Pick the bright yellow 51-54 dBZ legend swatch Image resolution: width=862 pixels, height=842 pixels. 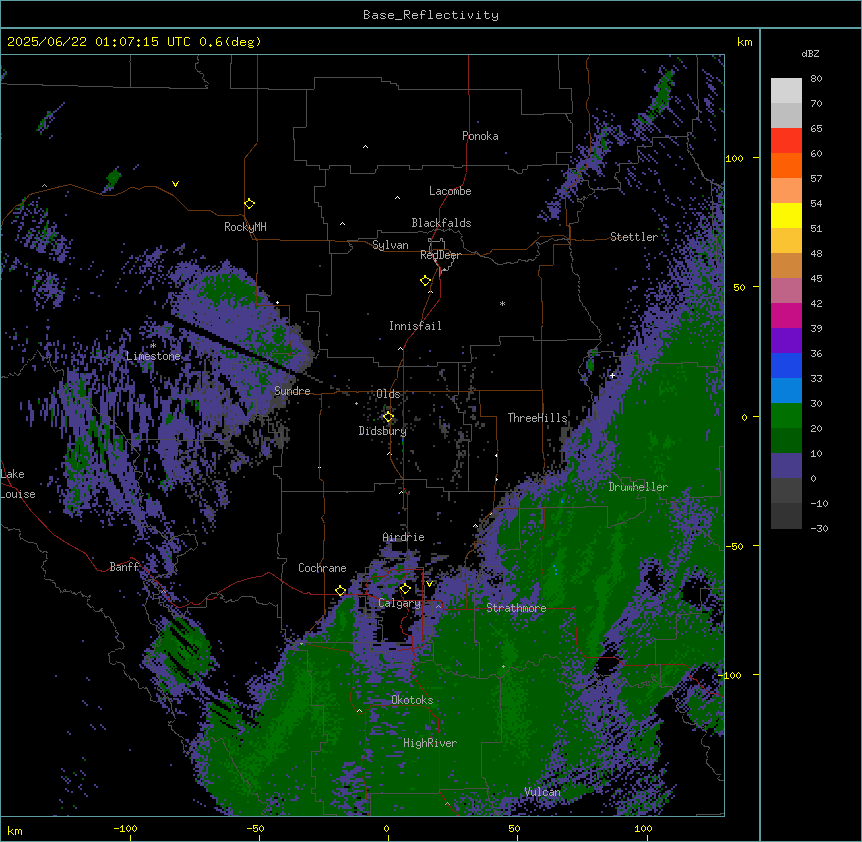786,215
